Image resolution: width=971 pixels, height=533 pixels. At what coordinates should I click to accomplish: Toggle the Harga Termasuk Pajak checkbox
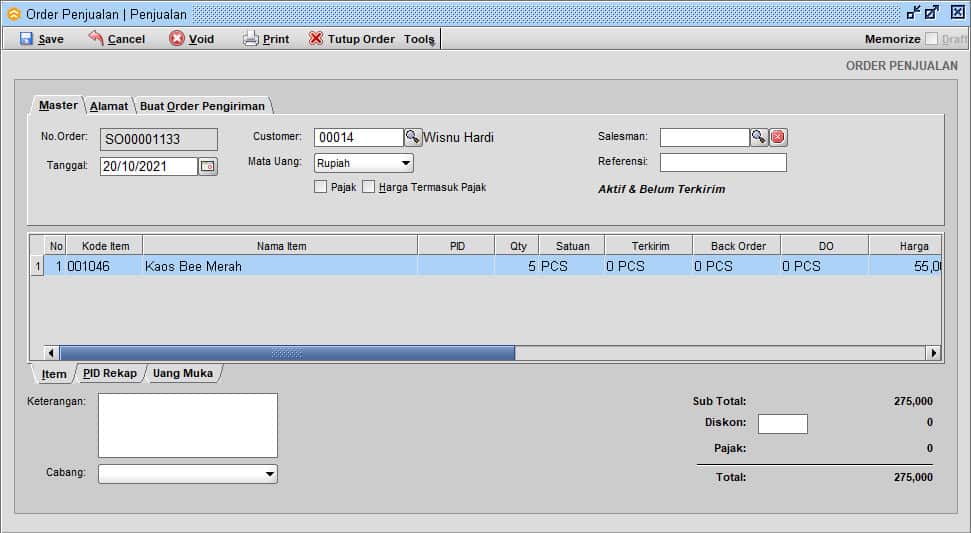[x=368, y=187]
